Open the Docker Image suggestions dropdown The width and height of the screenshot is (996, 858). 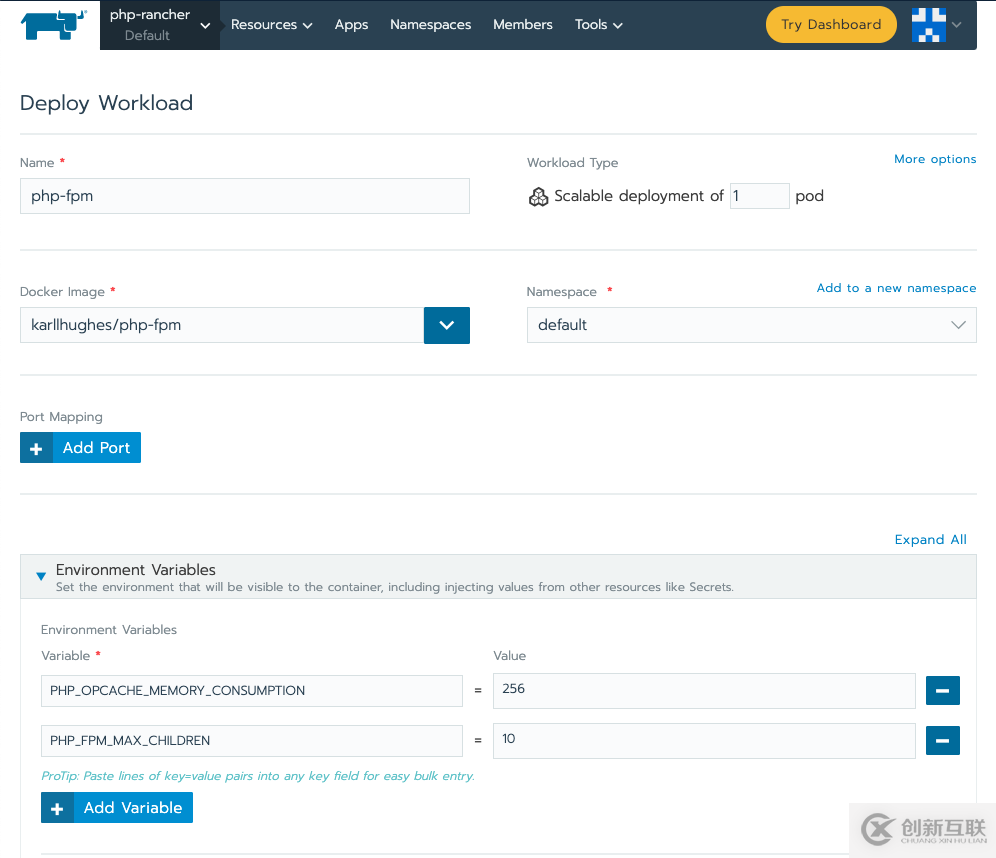tap(446, 325)
